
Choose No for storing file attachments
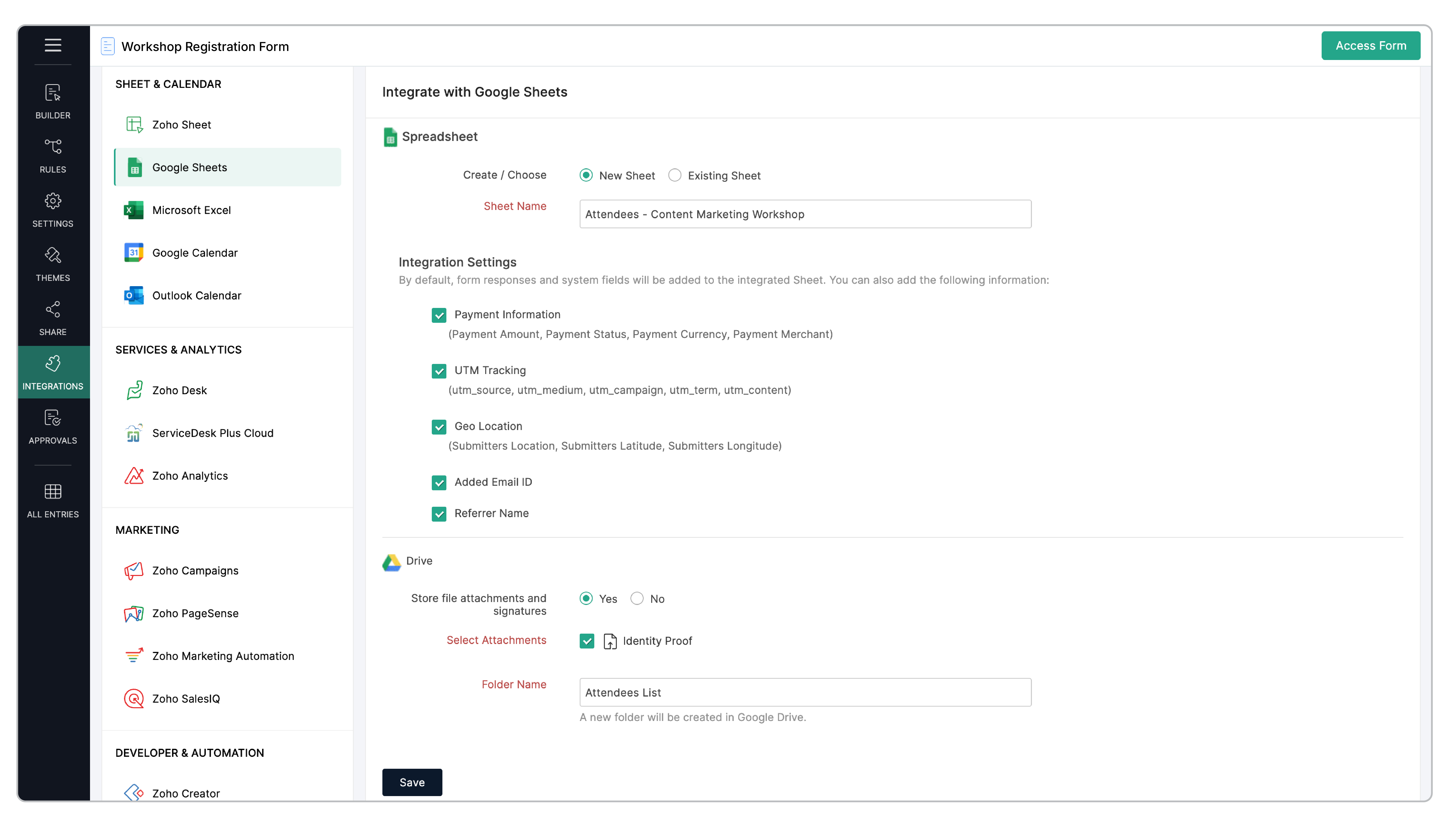coord(637,598)
